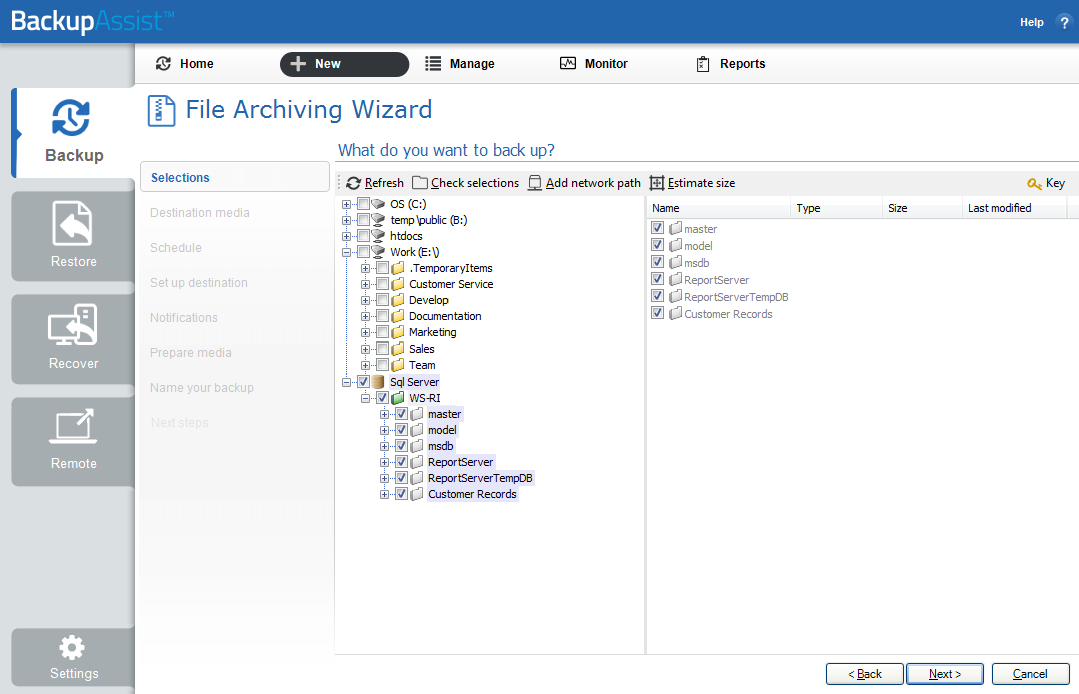Click the Next button
The image size is (1079, 694).
coord(945,674)
